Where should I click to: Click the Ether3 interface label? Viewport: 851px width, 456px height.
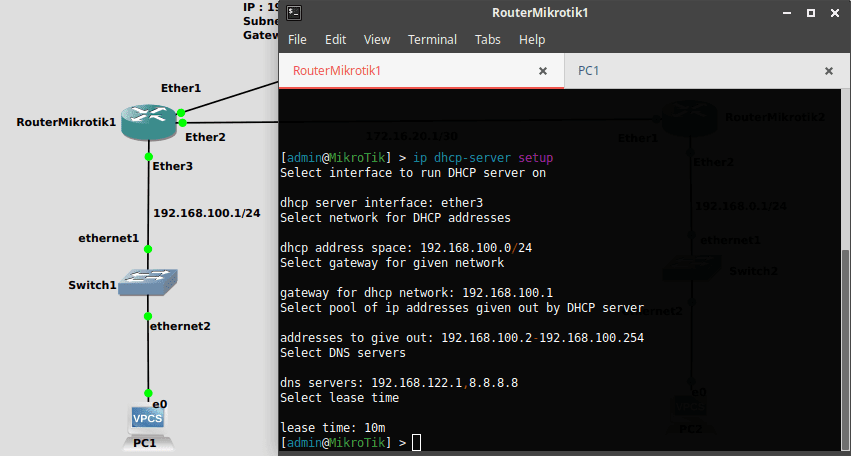click(x=173, y=166)
